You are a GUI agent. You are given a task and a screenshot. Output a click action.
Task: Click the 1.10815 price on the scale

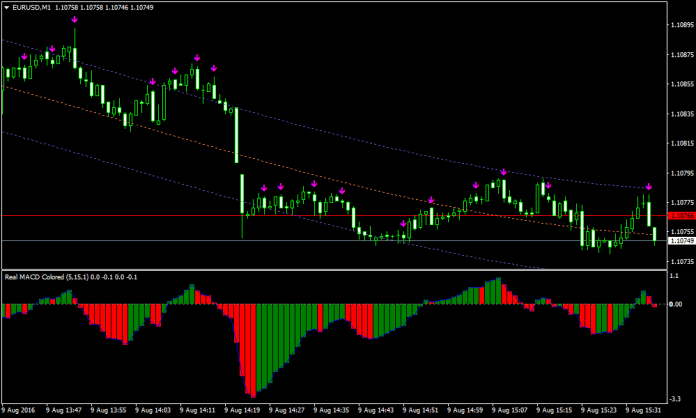(x=678, y=142)
